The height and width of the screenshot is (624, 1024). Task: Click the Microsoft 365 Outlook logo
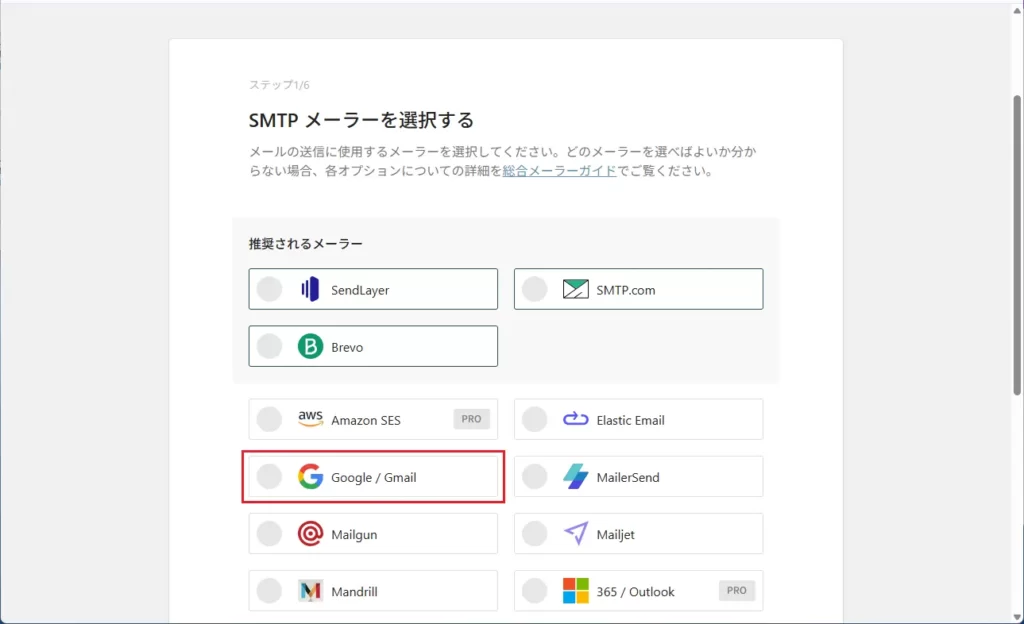[x=575, y=591]
